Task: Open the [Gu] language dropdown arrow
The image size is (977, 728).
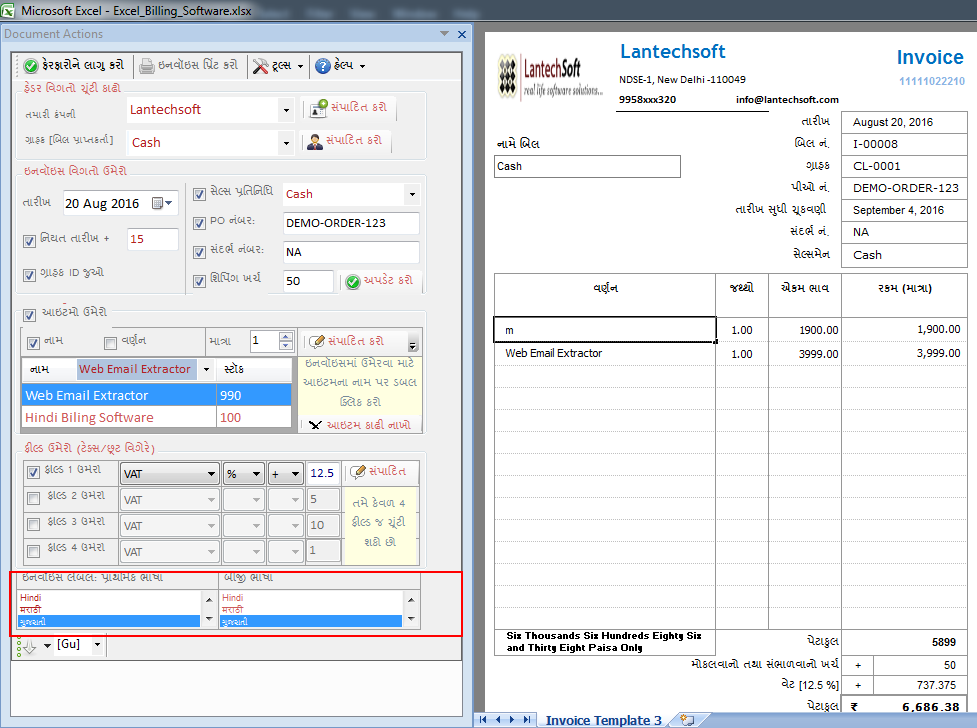Action: (97, 644)
